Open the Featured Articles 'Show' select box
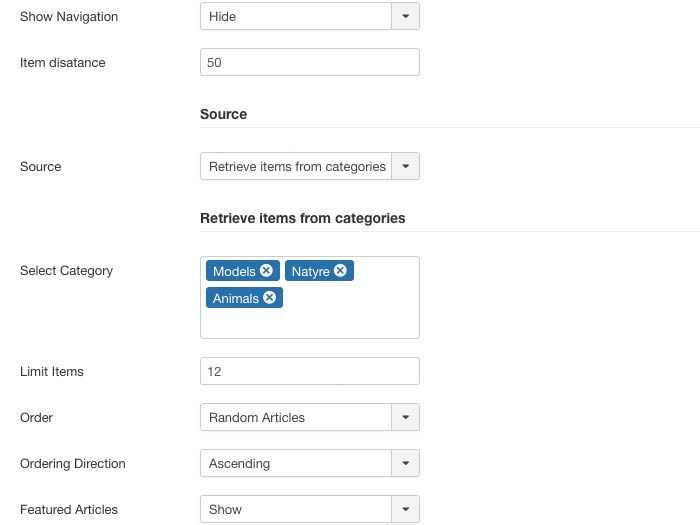 coord(296,509)
